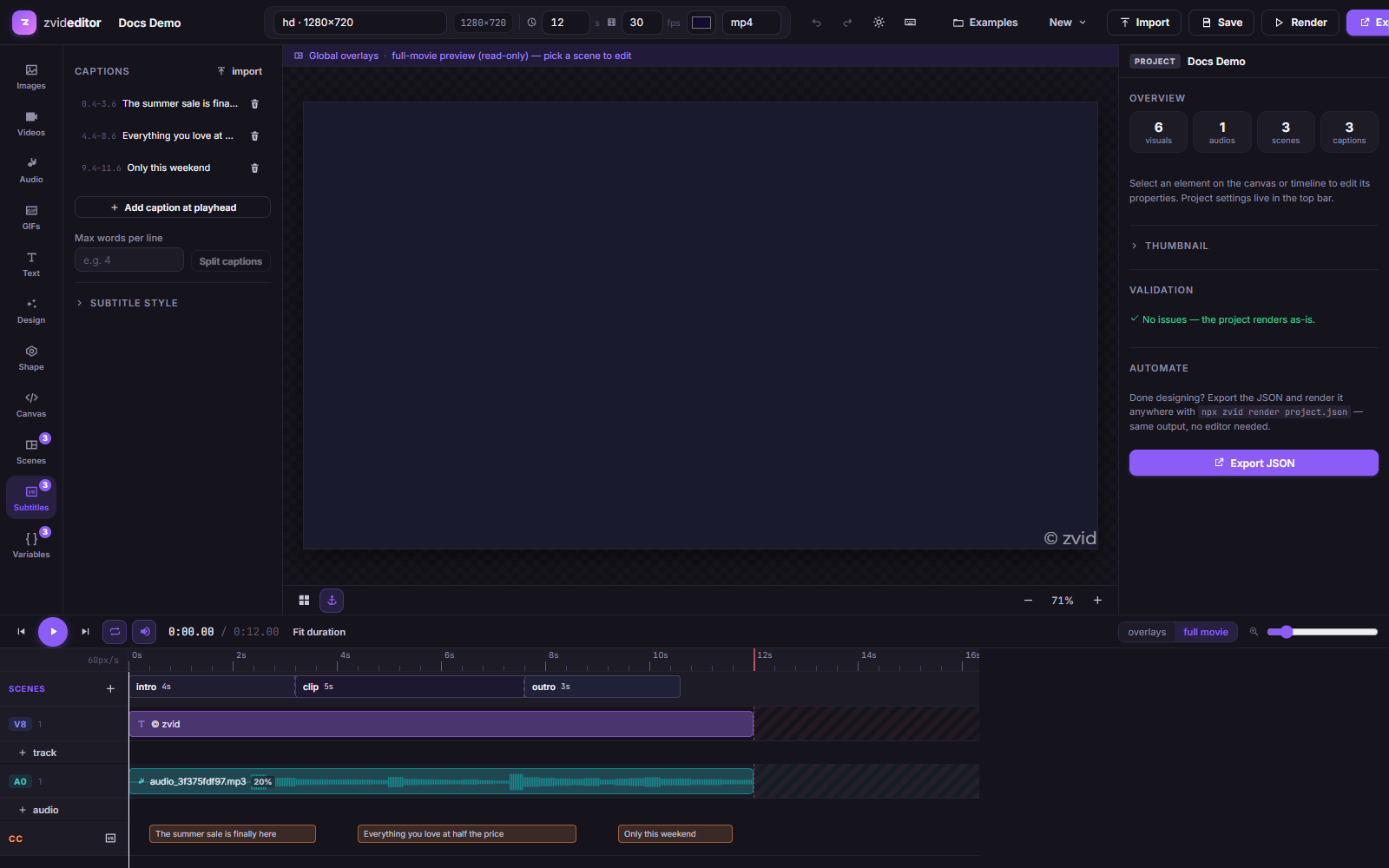Expand the Subtitle Style section
This screenshot has width=1389, height=868.
pos(128,303)
